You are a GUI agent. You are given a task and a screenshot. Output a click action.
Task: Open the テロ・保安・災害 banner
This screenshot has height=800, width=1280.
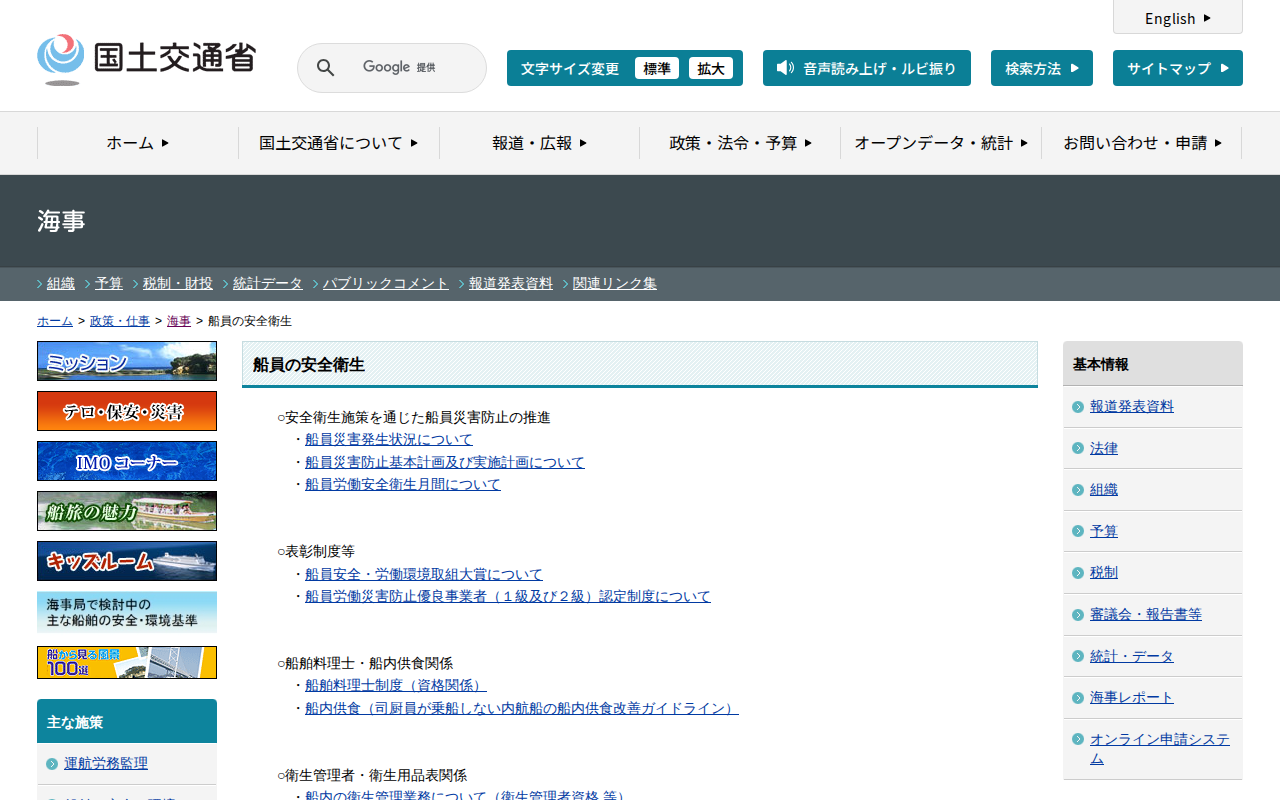coord(127,411)
